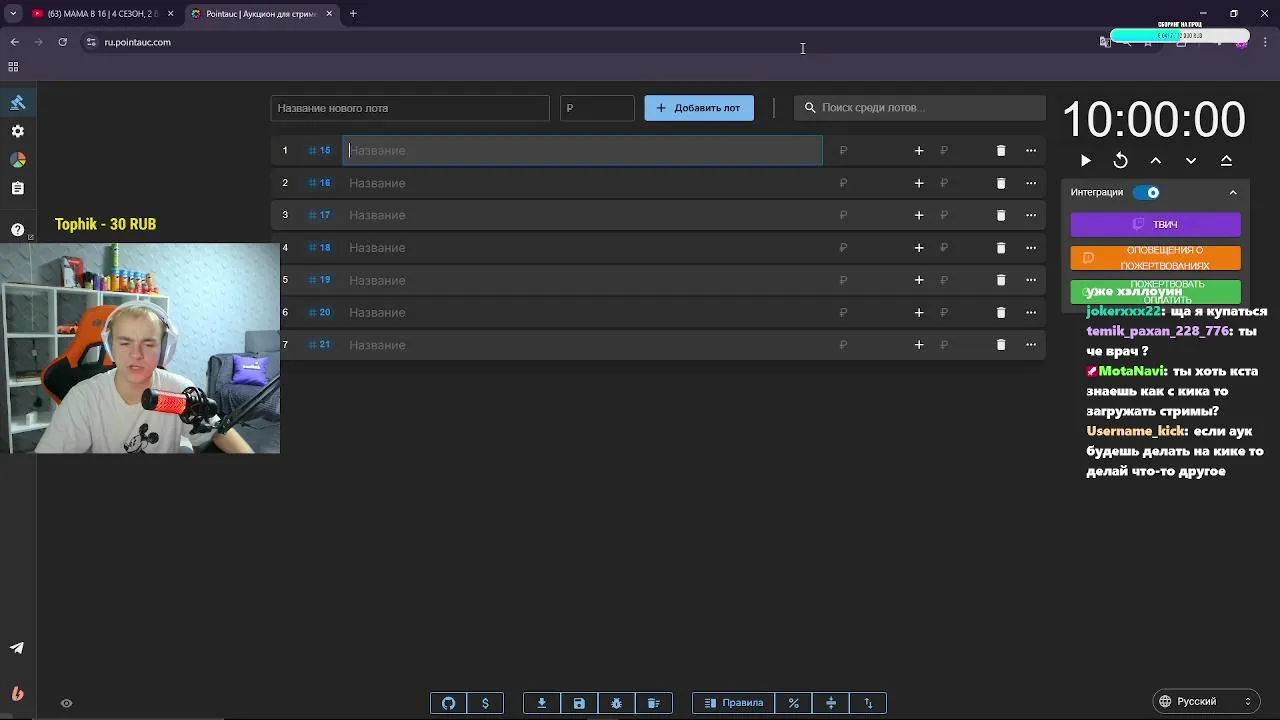Open the Правила rules button
The height and width of the screenshot is (720, 1280).
click(x=733, y=703)
